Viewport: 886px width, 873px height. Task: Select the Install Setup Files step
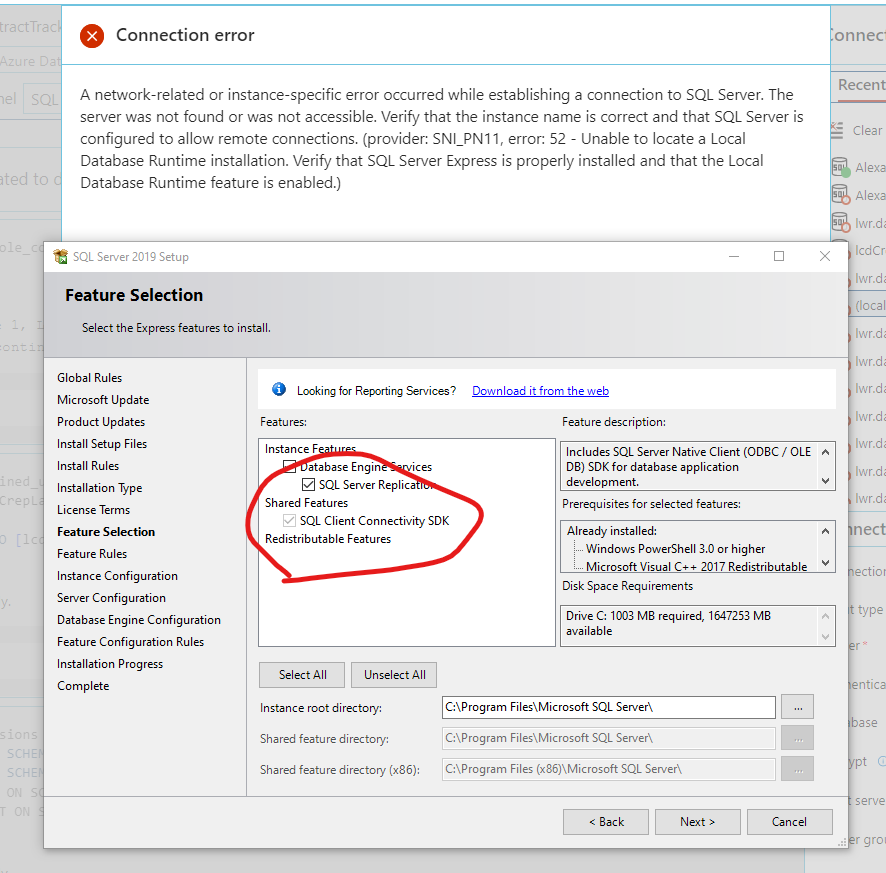click(102, 444)
